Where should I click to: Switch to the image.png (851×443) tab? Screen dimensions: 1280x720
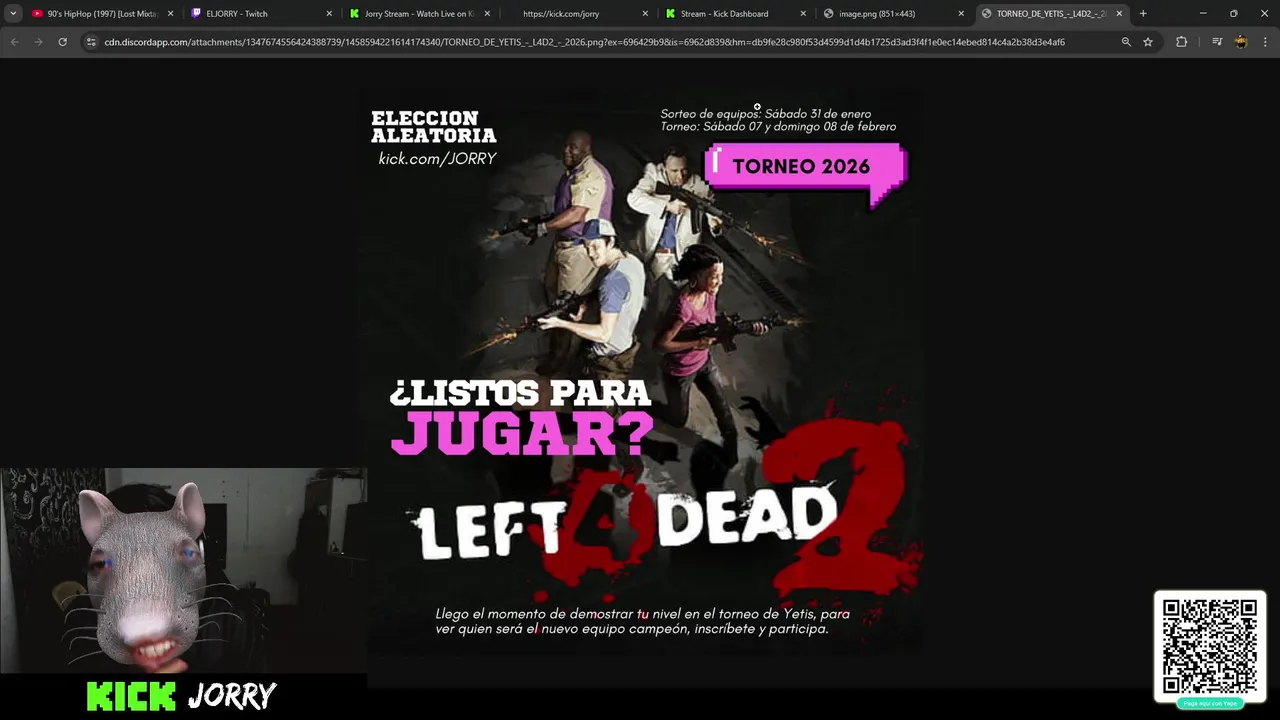tap(893, 14)
